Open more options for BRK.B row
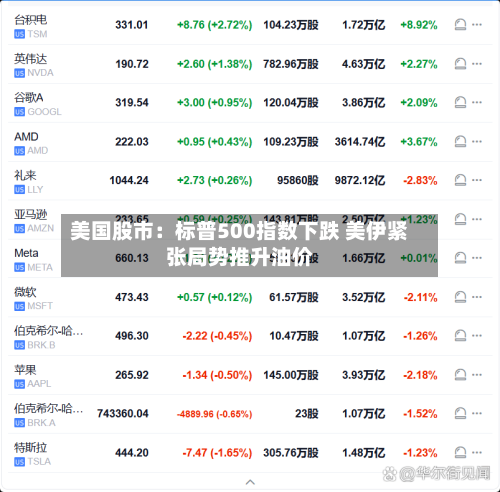This screenshot has height=492, width=500. click(x=477, y=335)
